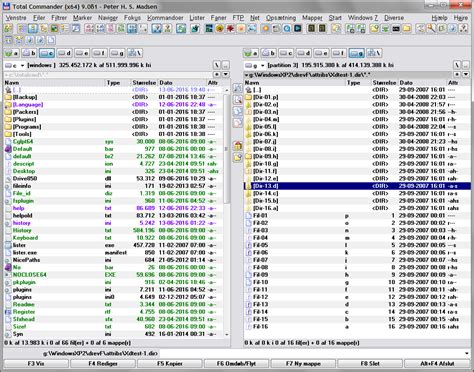Screen dimensions: 474x372
Task: Click the second icon in middle vertical bar
Action: point(238,100)
